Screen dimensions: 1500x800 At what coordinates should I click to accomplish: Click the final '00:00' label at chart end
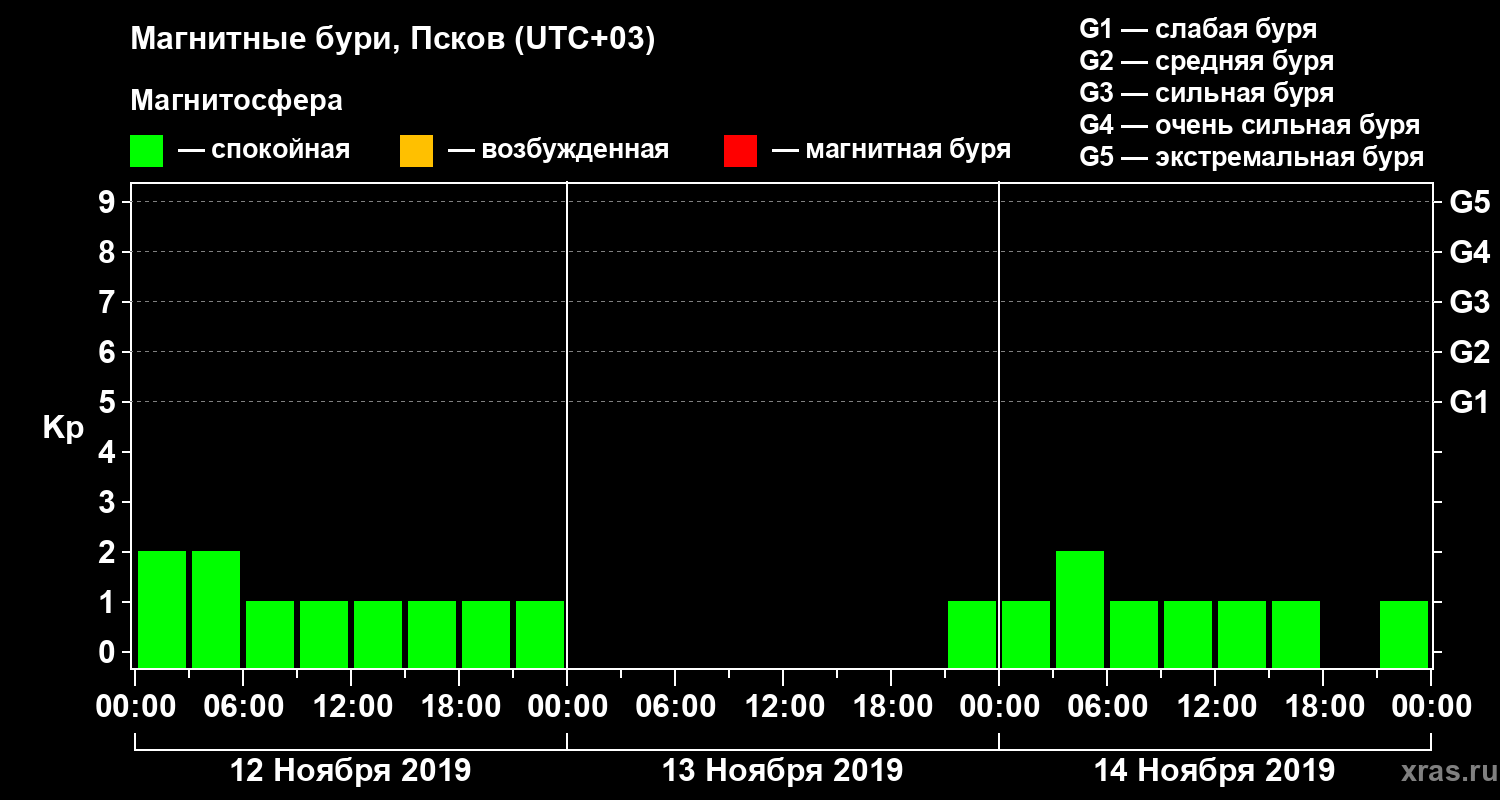[x=1430, y=707]
